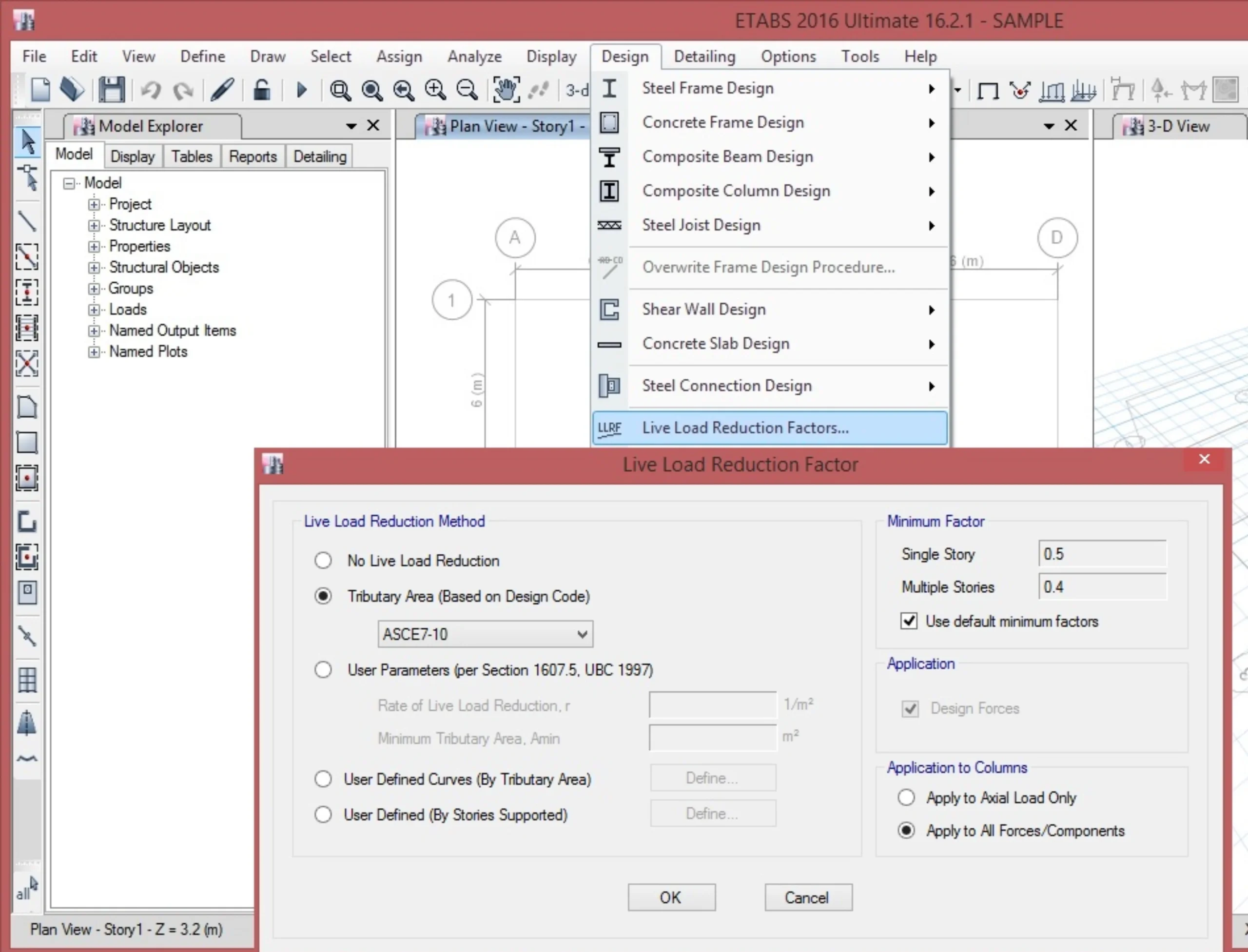
Task: Click the Undo arrow icon
Action: point(151,90)
